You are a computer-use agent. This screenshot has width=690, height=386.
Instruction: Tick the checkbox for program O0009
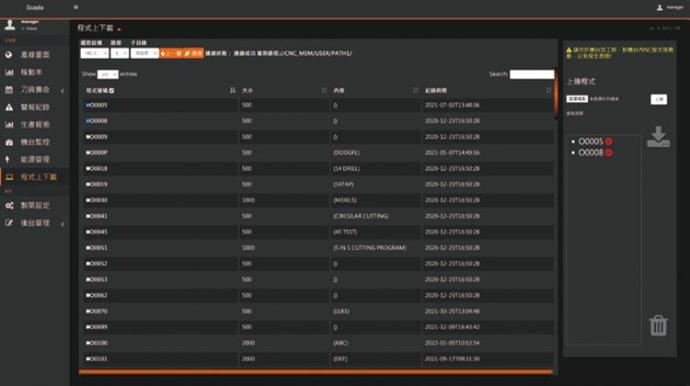[x=88, y=137]
